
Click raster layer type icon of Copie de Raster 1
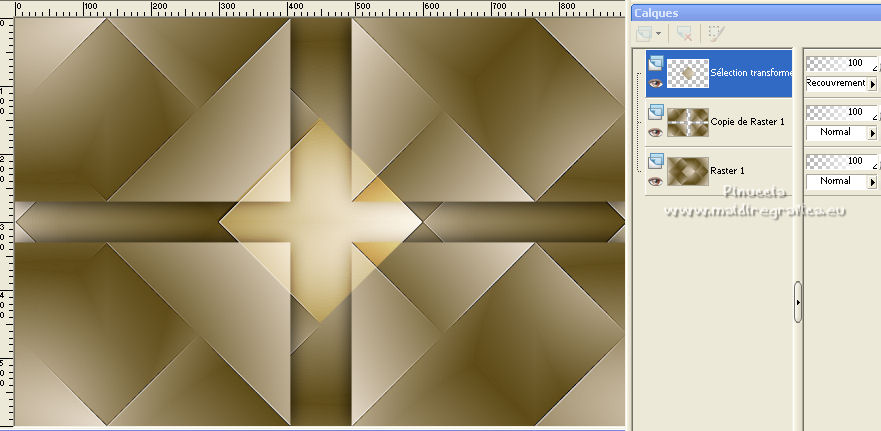[656, 112]
